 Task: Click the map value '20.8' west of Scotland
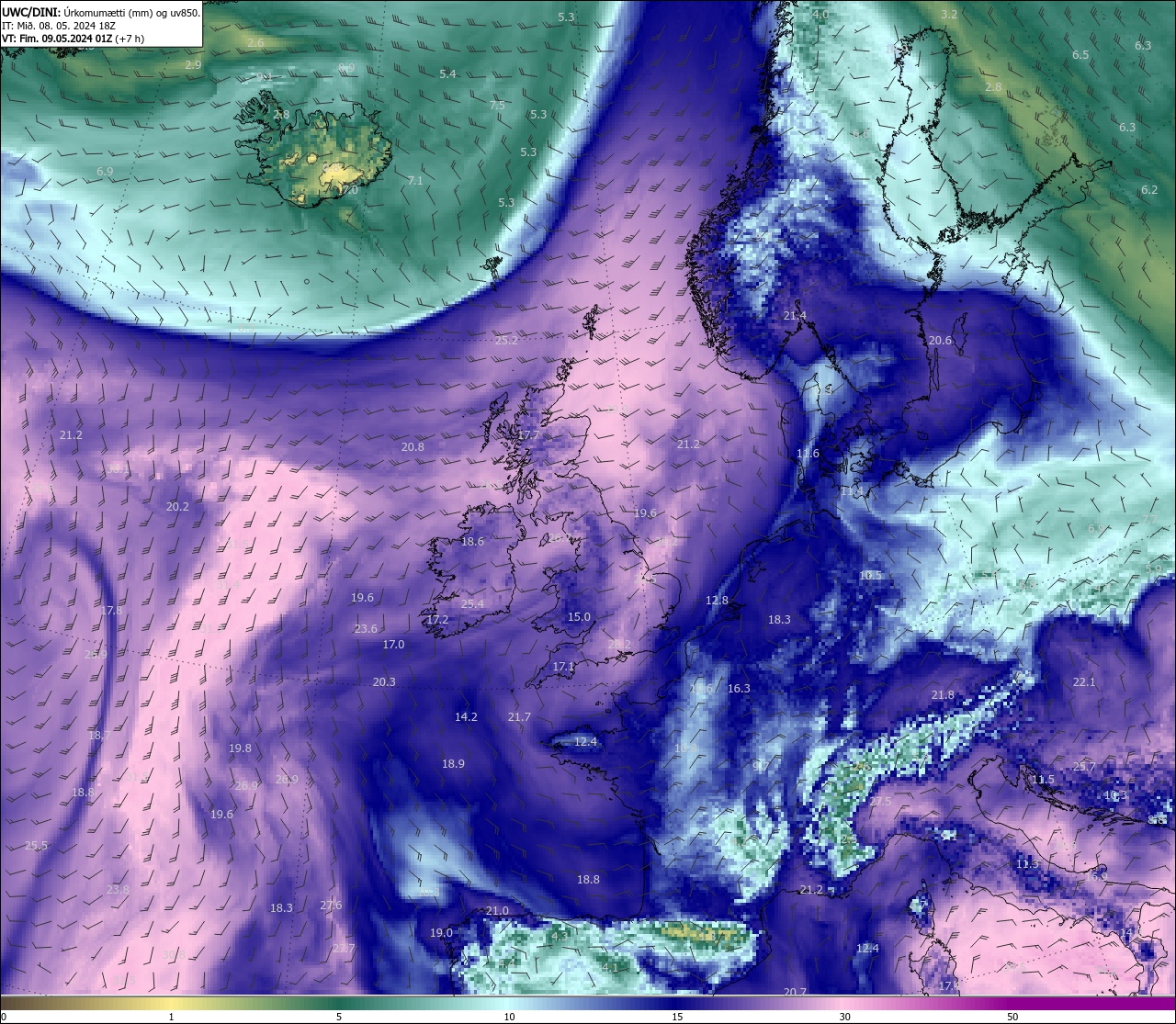coord(413,447)
